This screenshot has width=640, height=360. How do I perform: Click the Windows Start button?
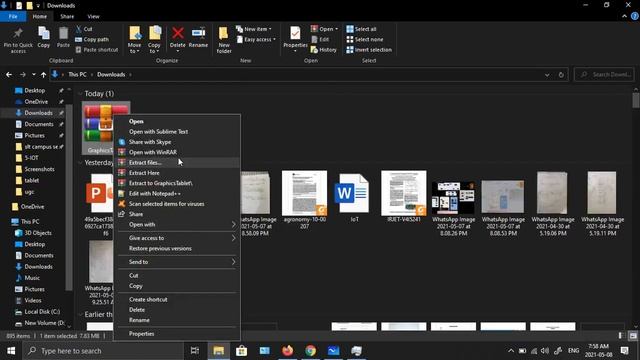click(11, 351)
